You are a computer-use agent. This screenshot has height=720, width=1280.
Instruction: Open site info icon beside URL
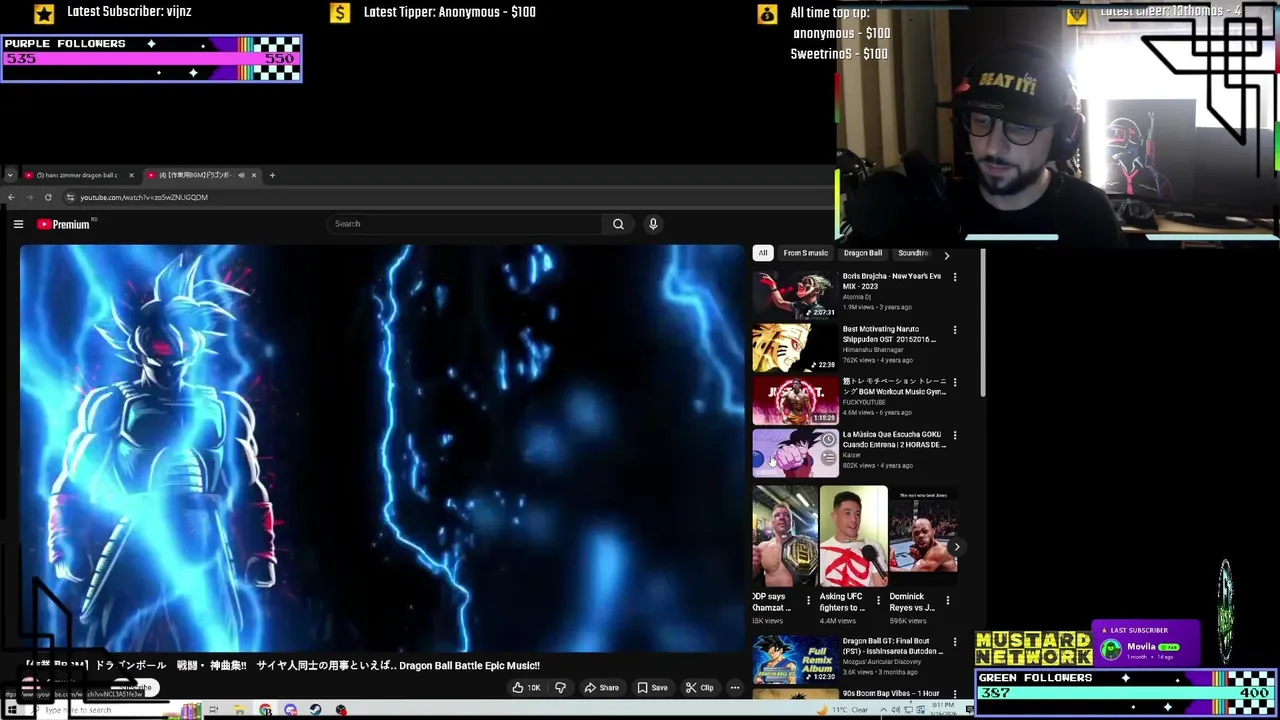(70, 197)
